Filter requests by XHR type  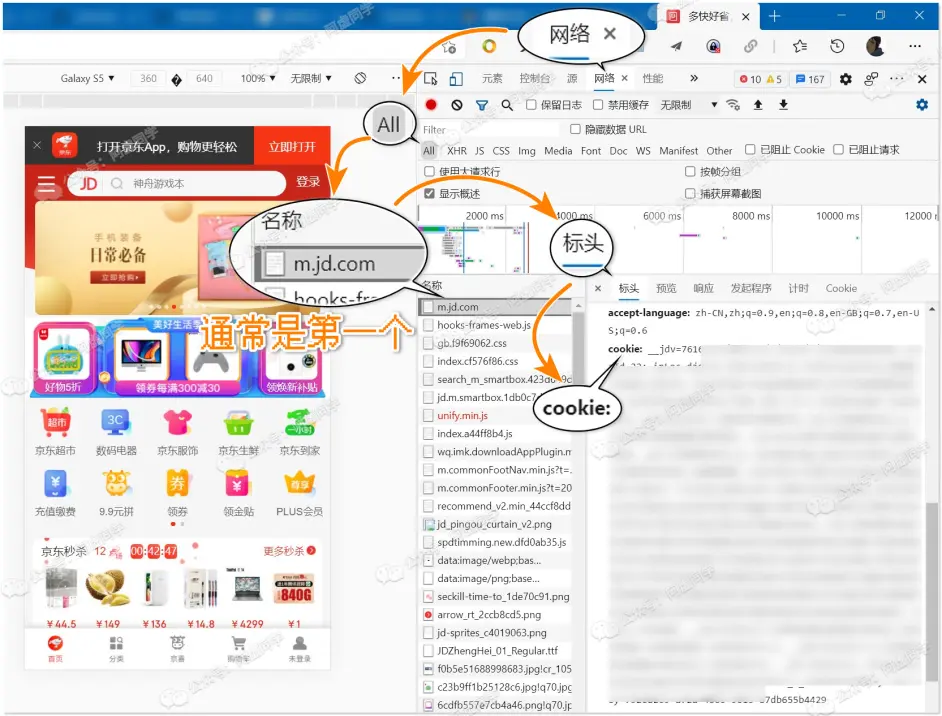click(x=457, y=151)
